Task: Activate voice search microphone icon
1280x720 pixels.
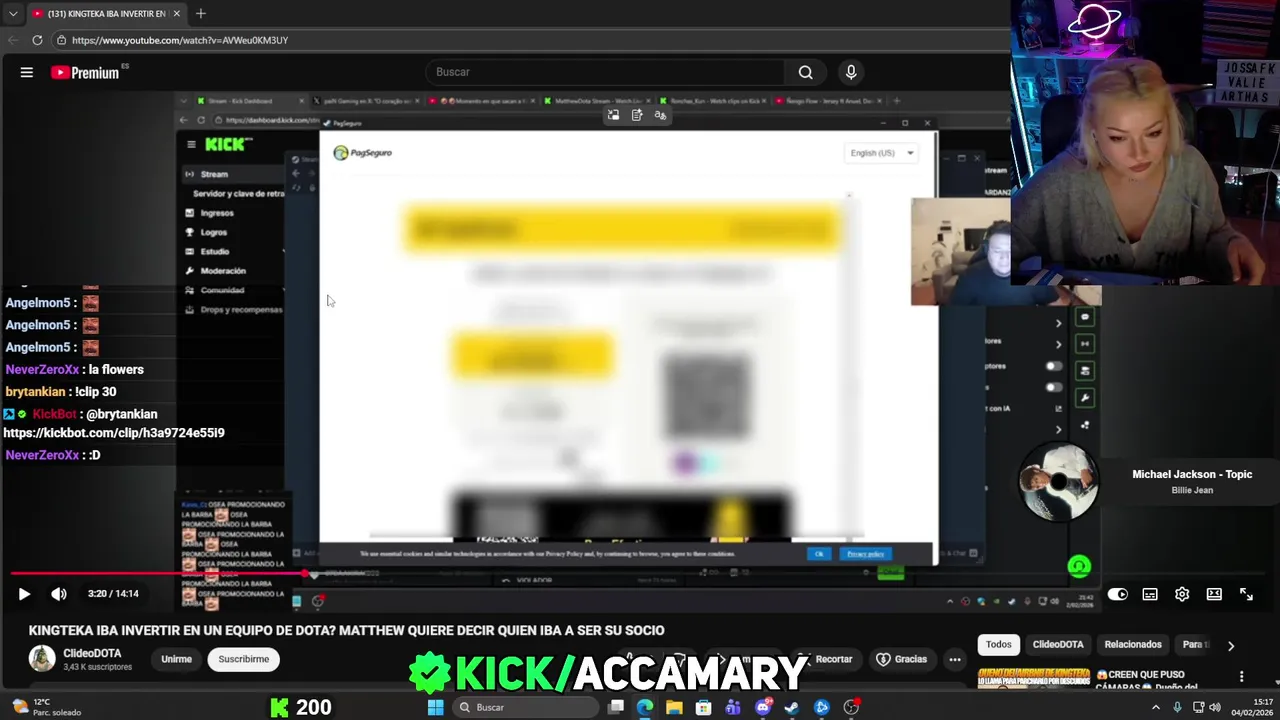Action: [851, 72]
